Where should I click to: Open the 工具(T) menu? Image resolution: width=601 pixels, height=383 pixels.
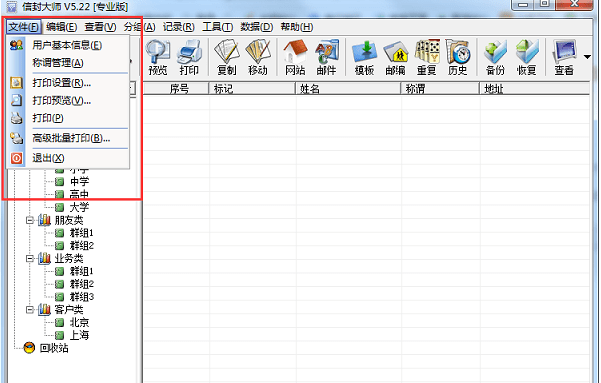coord(217,27)
